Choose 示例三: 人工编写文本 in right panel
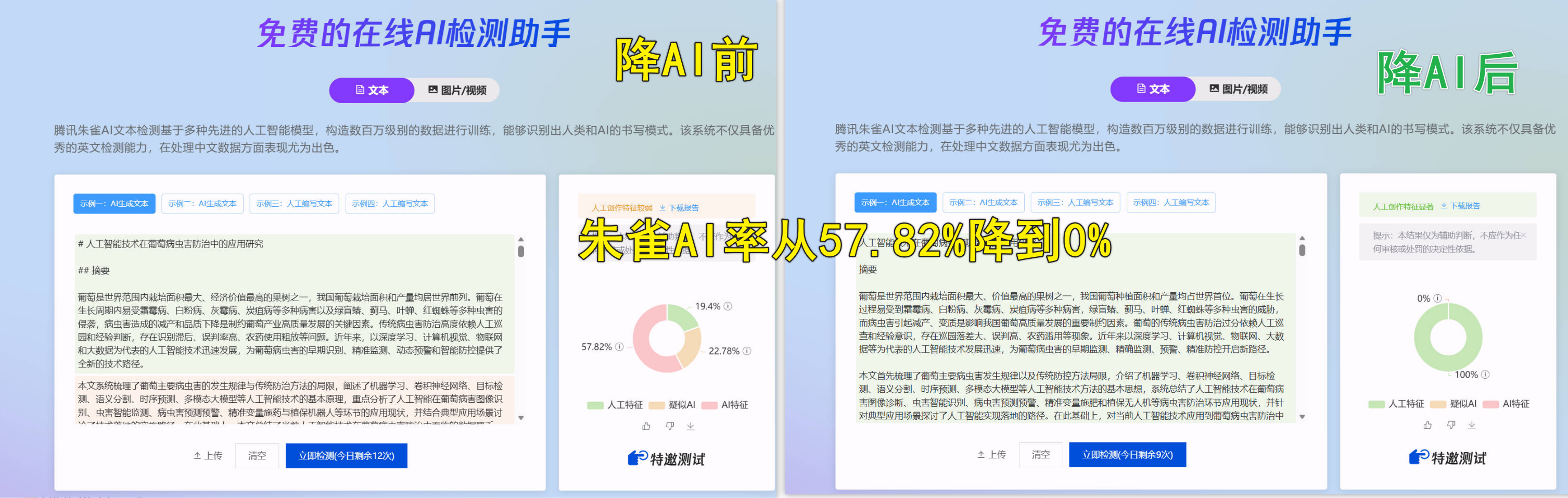The image size is (1568, 498). 1075,202
